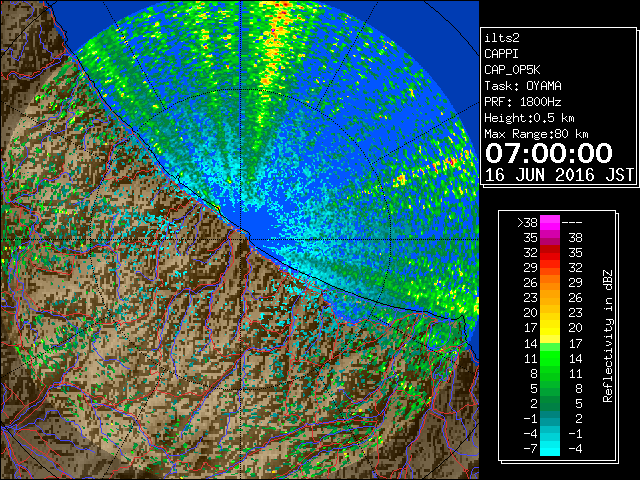Click the 'ilts2' label in info box
This screenshot has height=480, width=640.
click(x=502, y=38)
